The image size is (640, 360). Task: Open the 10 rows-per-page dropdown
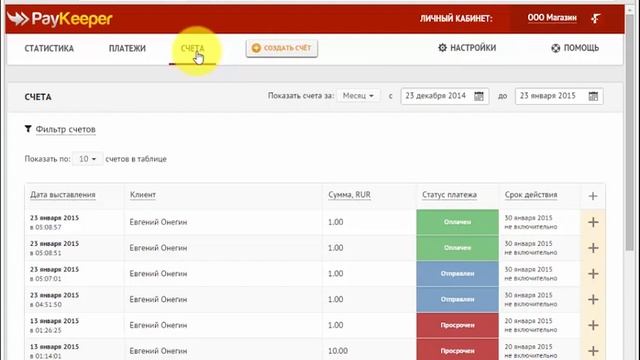pos(87,159)
